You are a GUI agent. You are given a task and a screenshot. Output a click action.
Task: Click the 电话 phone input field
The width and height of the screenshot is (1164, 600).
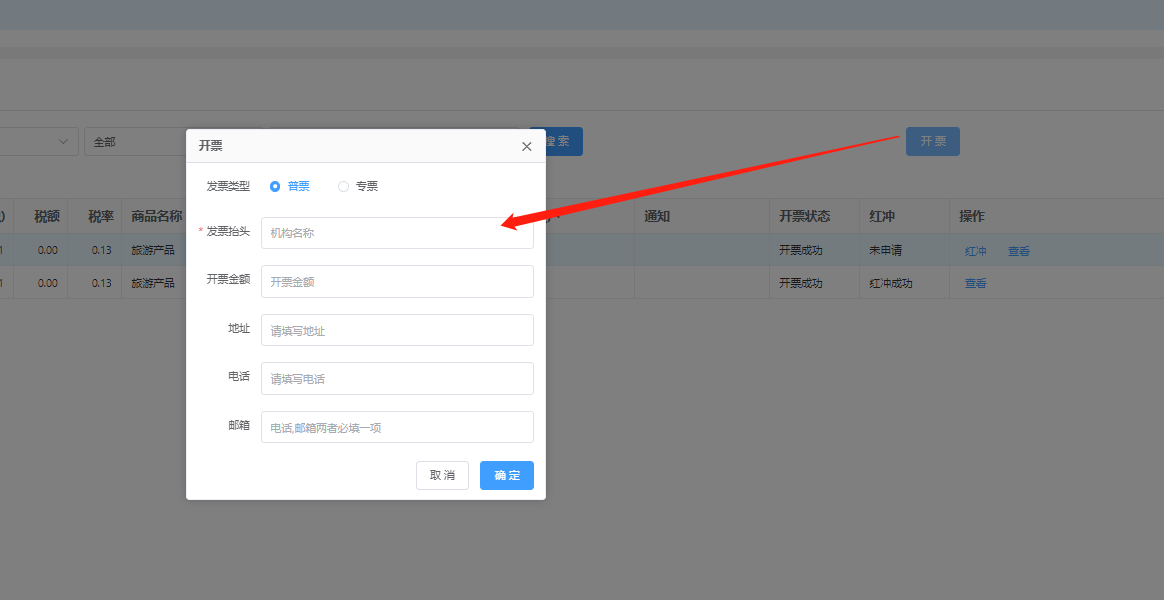[x=397, y=379]
